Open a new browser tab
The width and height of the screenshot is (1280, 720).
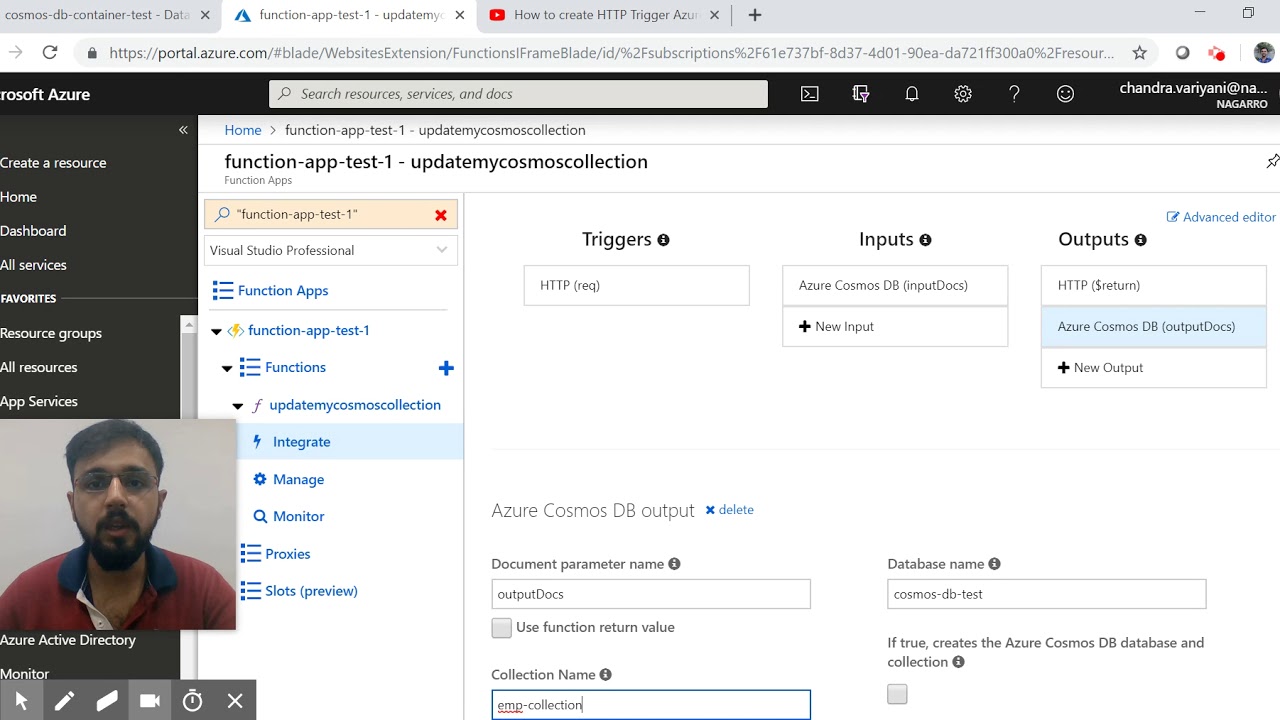pos(755,15)
